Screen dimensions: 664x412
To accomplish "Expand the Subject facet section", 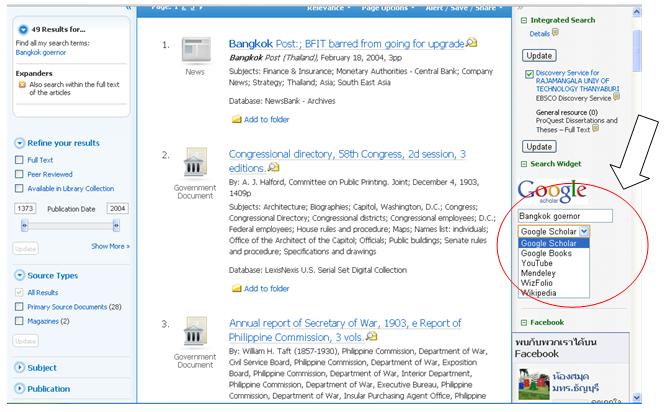I will (x=20, y=368).
